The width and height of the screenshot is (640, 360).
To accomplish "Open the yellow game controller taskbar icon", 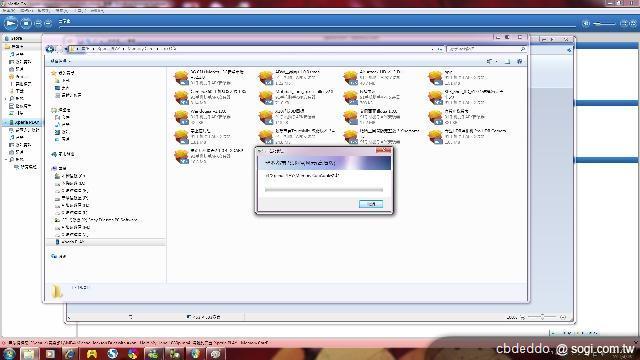I will point(91,354).
